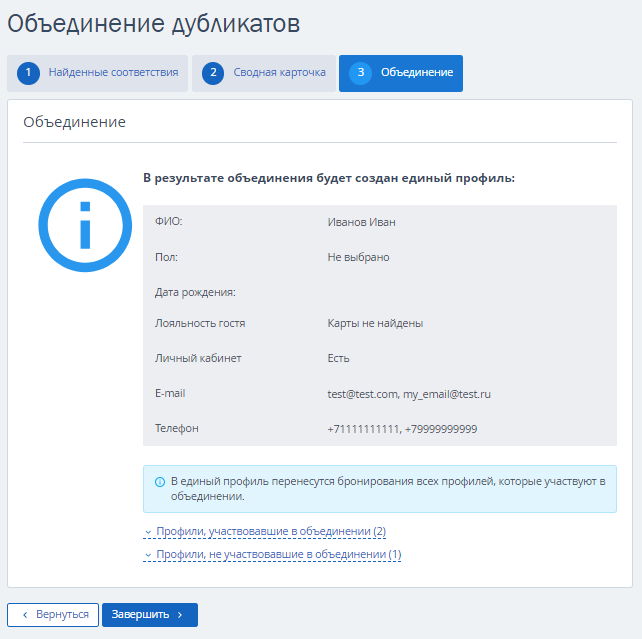Click the text Карты не найдены
Viewport: 642px width, 639px height.
point(375,323)
